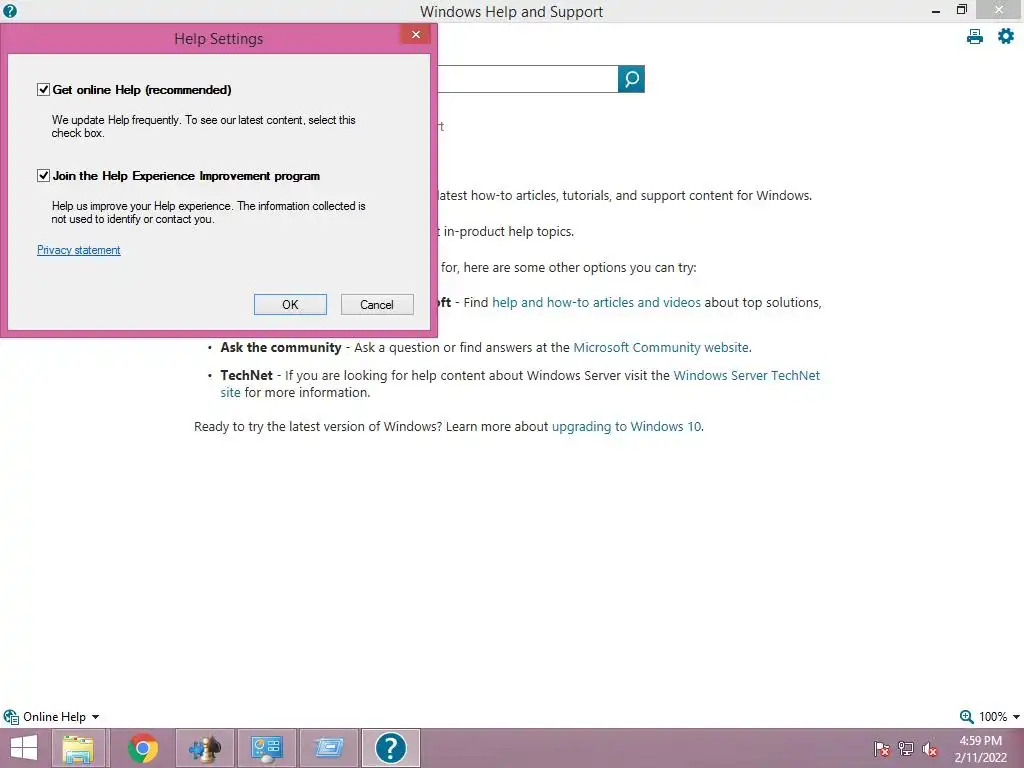The image size is (1024, 768).
Task: Click the network tray icon
Action: [906, 748]
